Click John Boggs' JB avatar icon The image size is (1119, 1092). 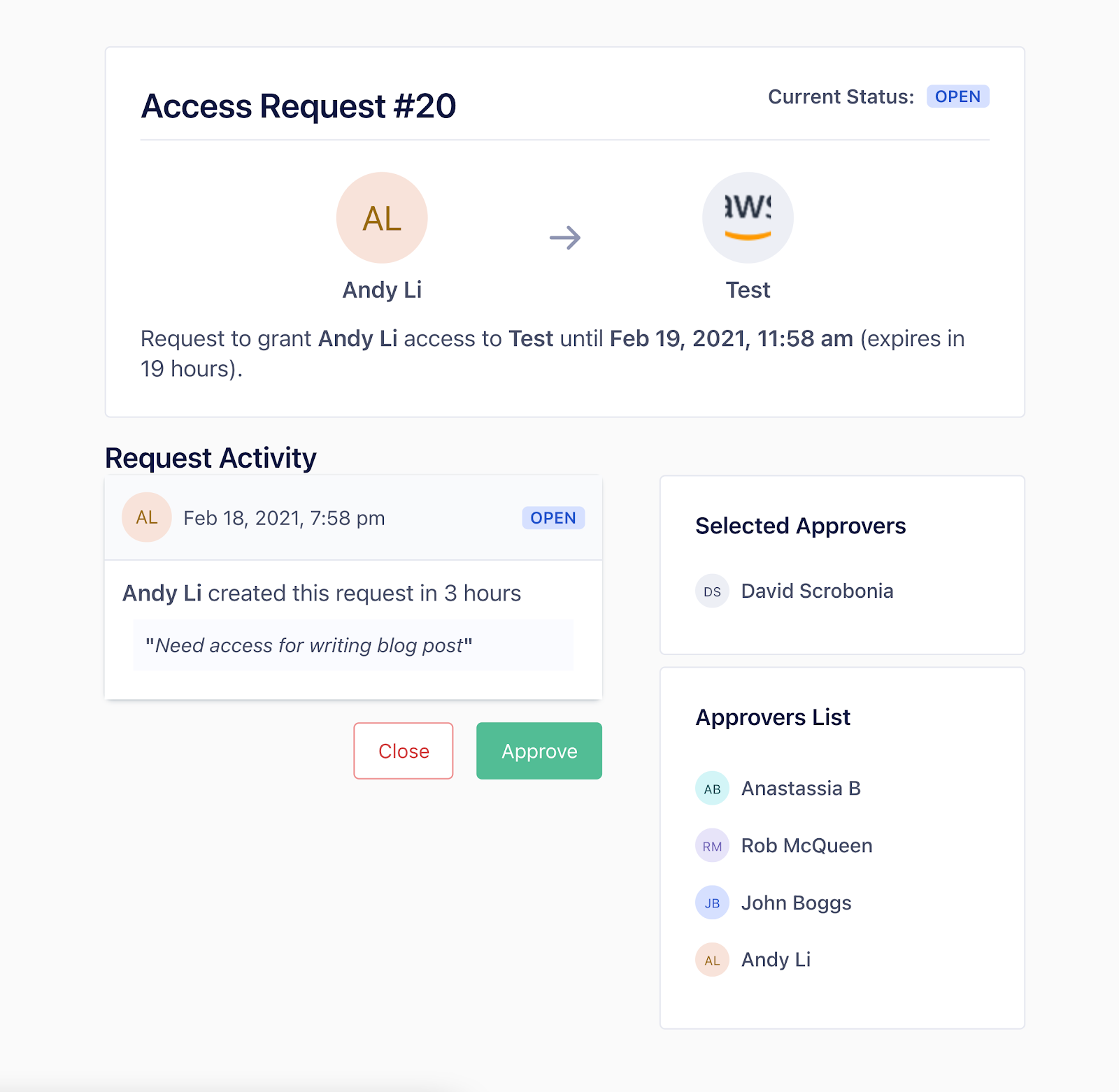click(711, 903)
